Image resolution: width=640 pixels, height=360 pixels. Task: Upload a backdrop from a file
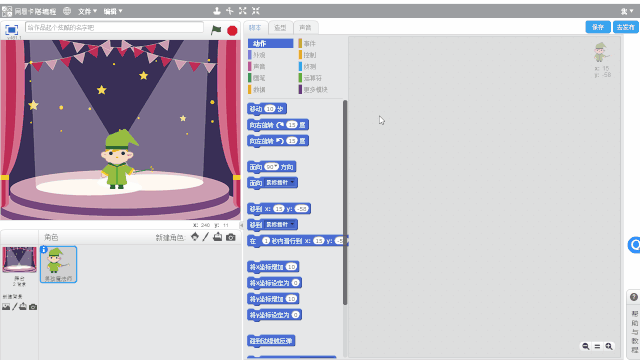[x=23, y=307]
